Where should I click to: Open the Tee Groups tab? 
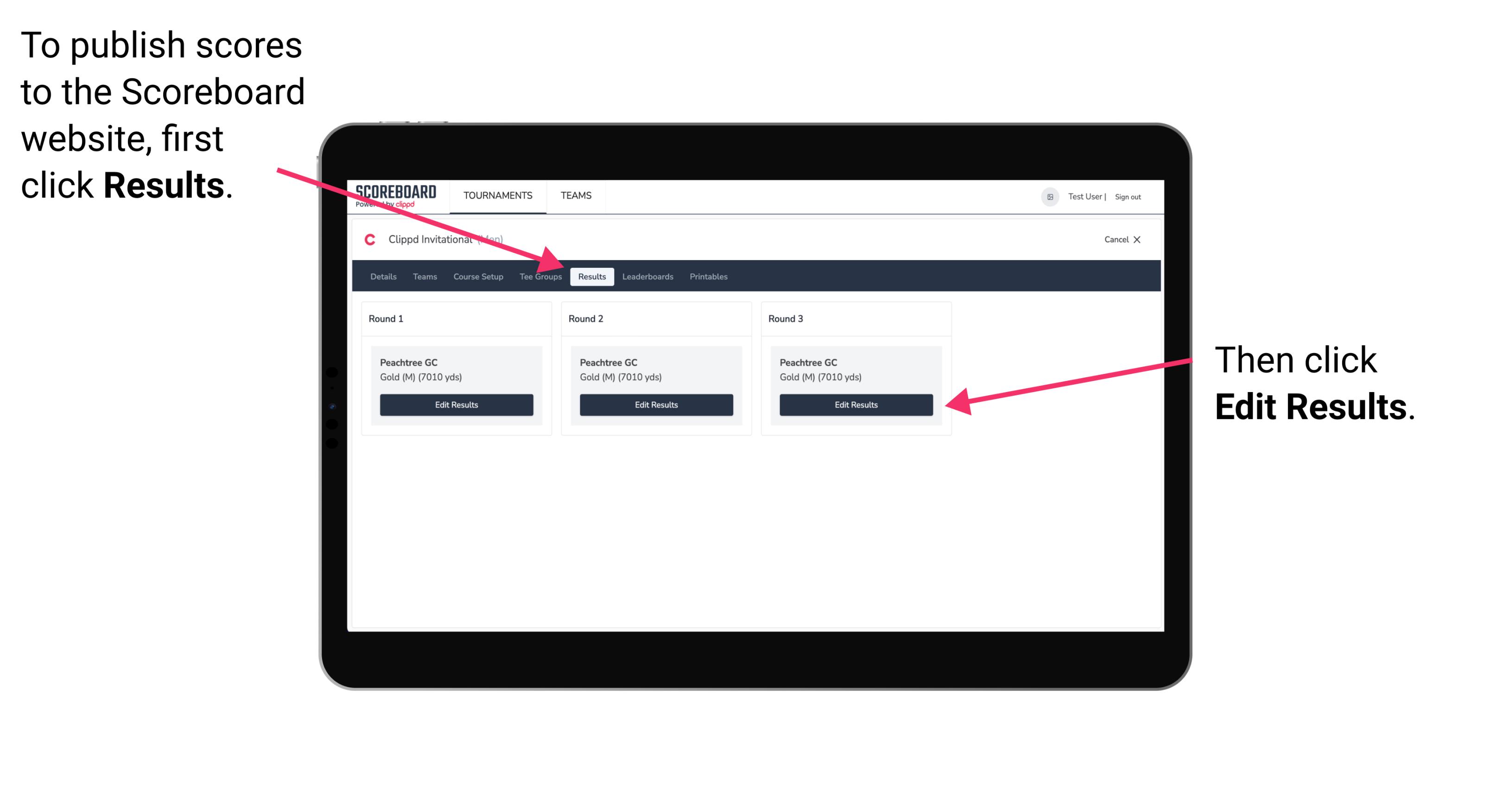click(540, 276)
